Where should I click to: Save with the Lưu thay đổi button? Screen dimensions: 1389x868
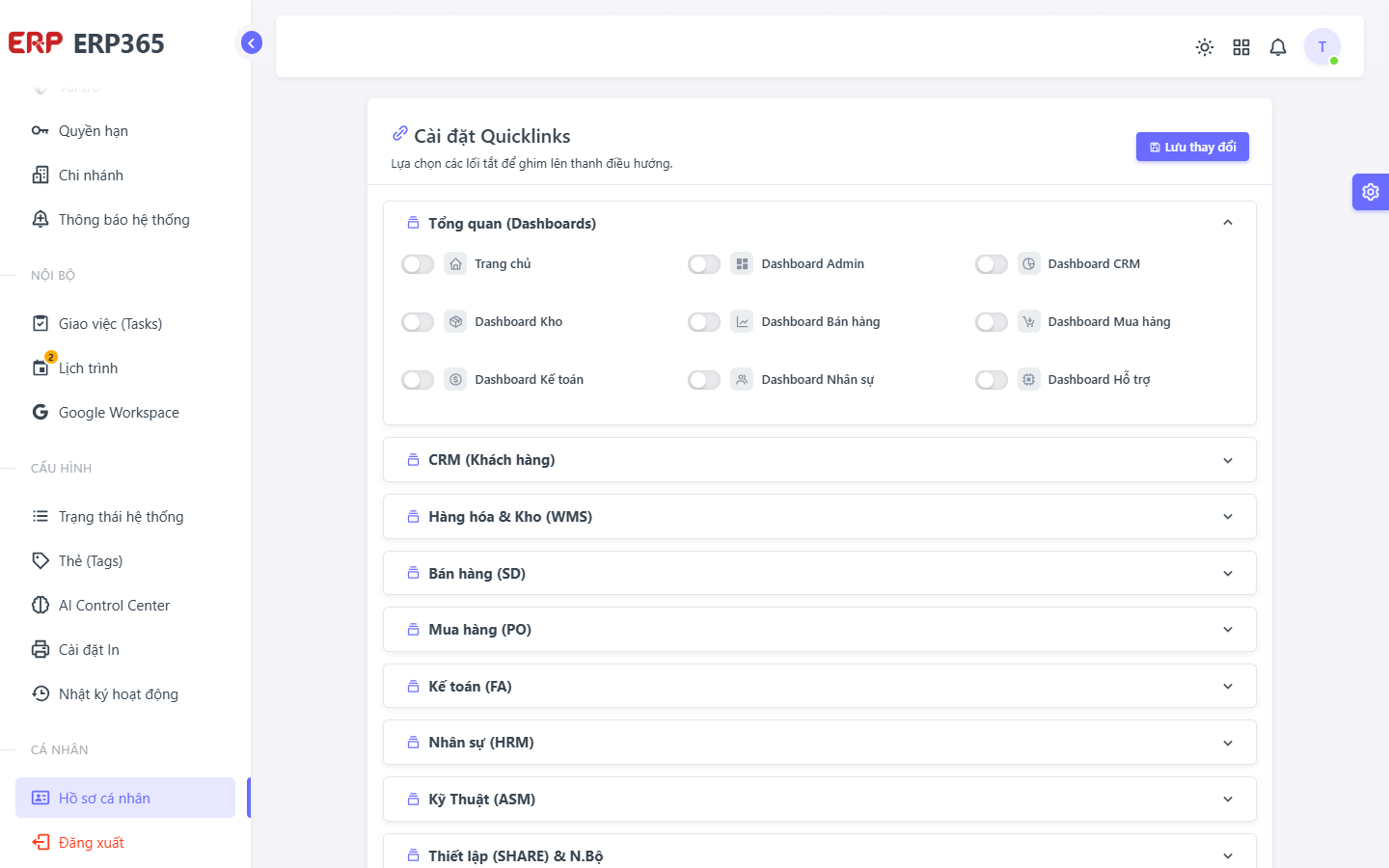pyautogui.click(x=1192, y=147)
